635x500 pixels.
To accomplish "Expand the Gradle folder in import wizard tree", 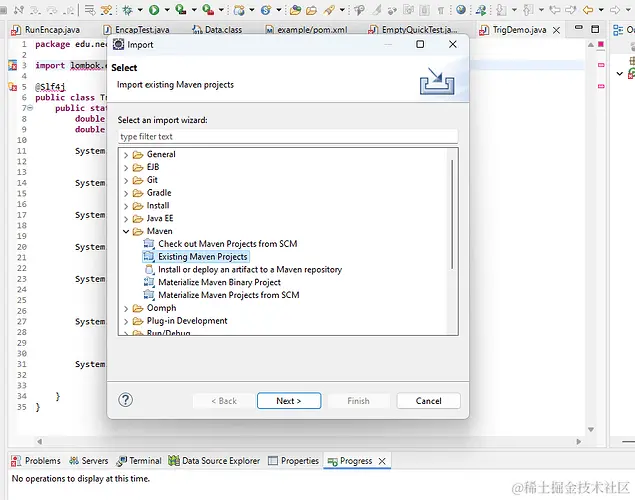I will tap(126, 194).
